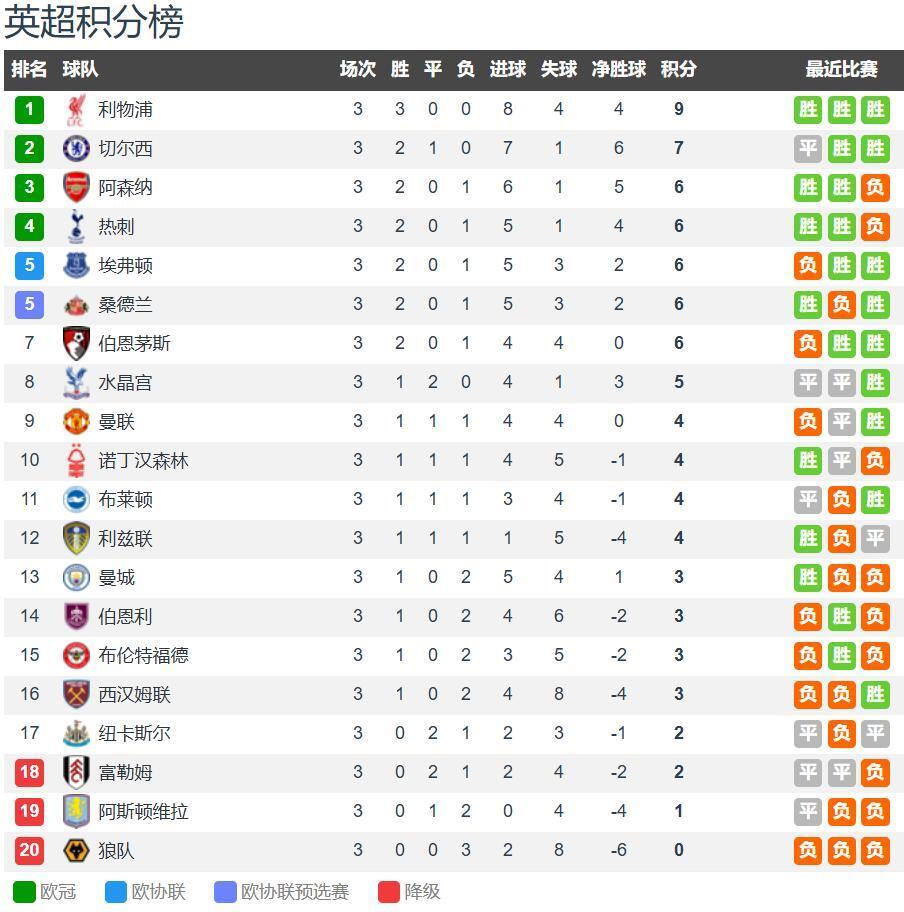904x912 pixels.
Task: Click the Tottenham club crest icon
Action: 76,226
